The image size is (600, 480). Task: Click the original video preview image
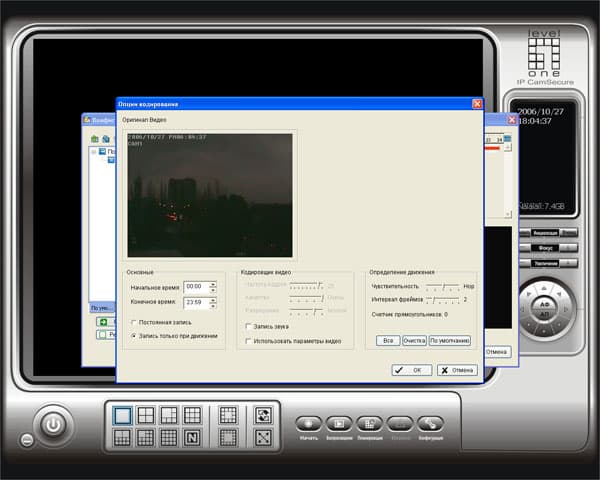(210, 195)
